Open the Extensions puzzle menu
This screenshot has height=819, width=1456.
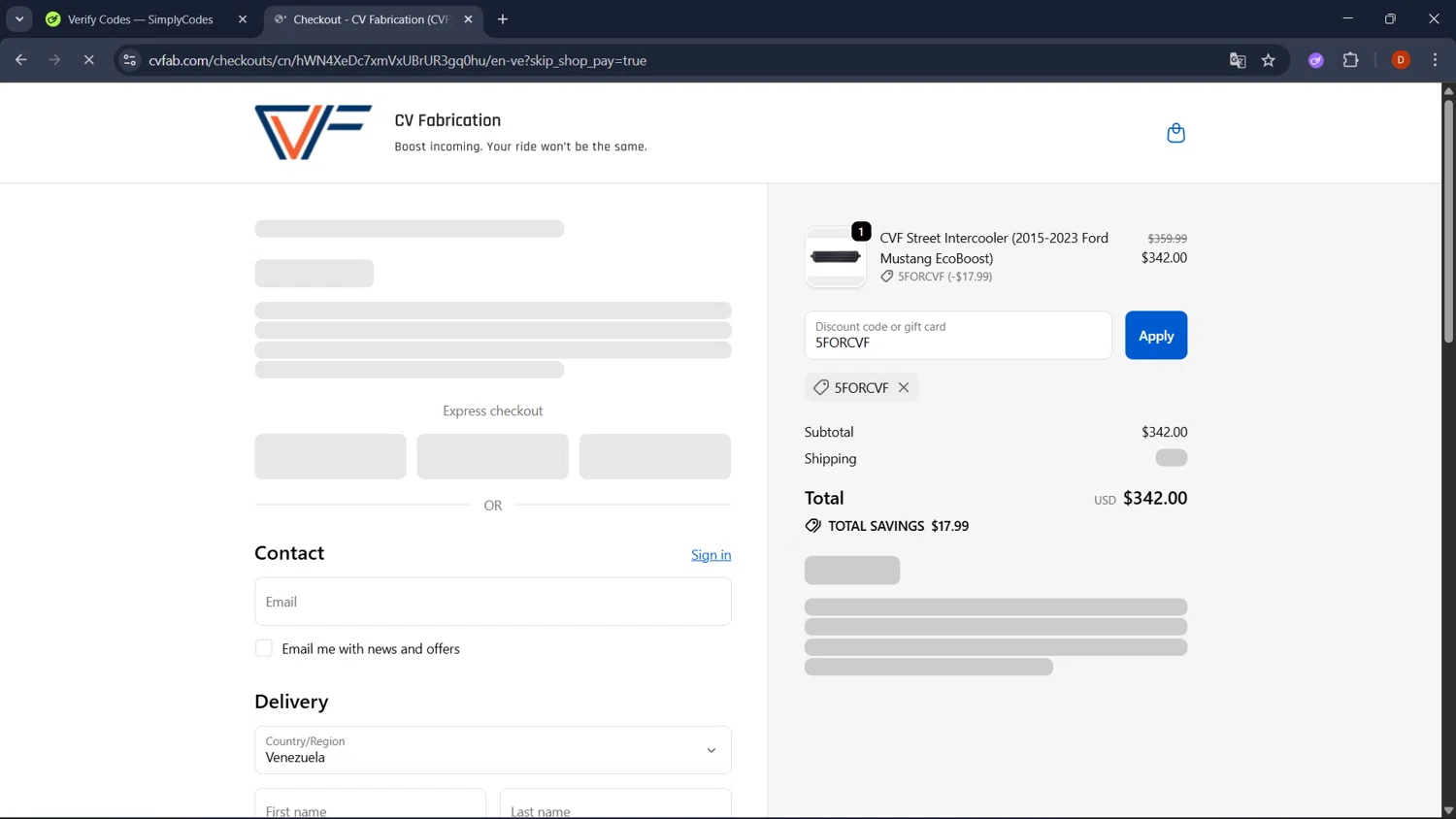1350,60
